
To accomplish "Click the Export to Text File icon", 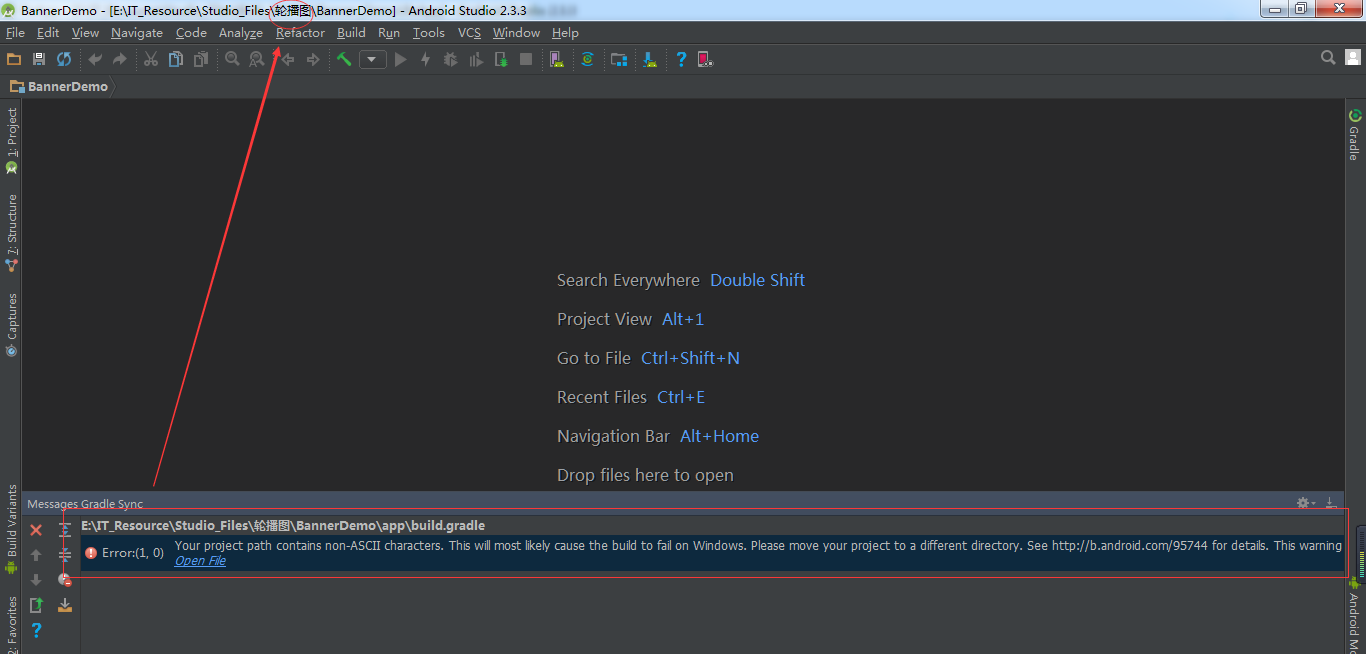I will 36,605.
